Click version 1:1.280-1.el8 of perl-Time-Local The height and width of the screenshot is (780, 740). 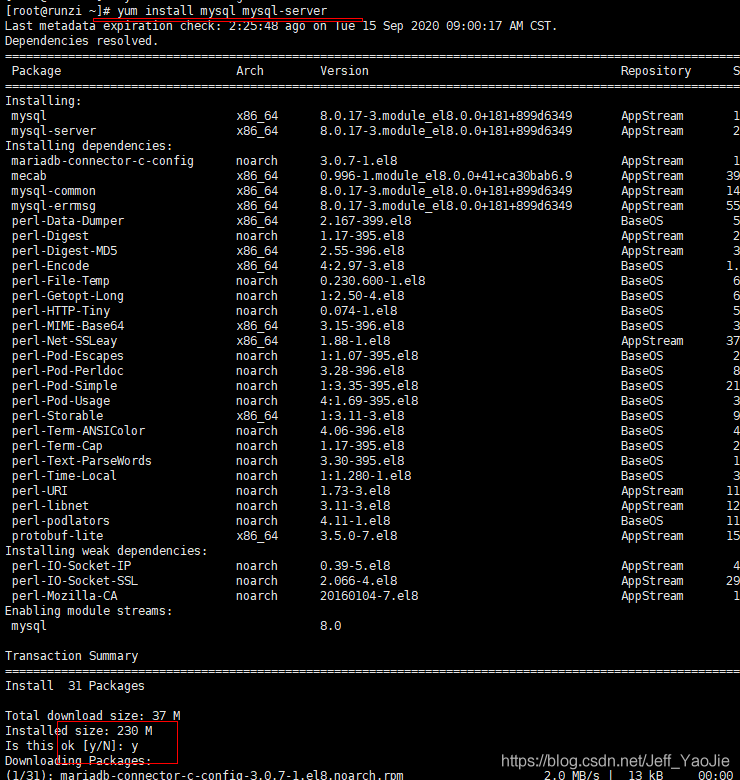click(x=366, y=476)
